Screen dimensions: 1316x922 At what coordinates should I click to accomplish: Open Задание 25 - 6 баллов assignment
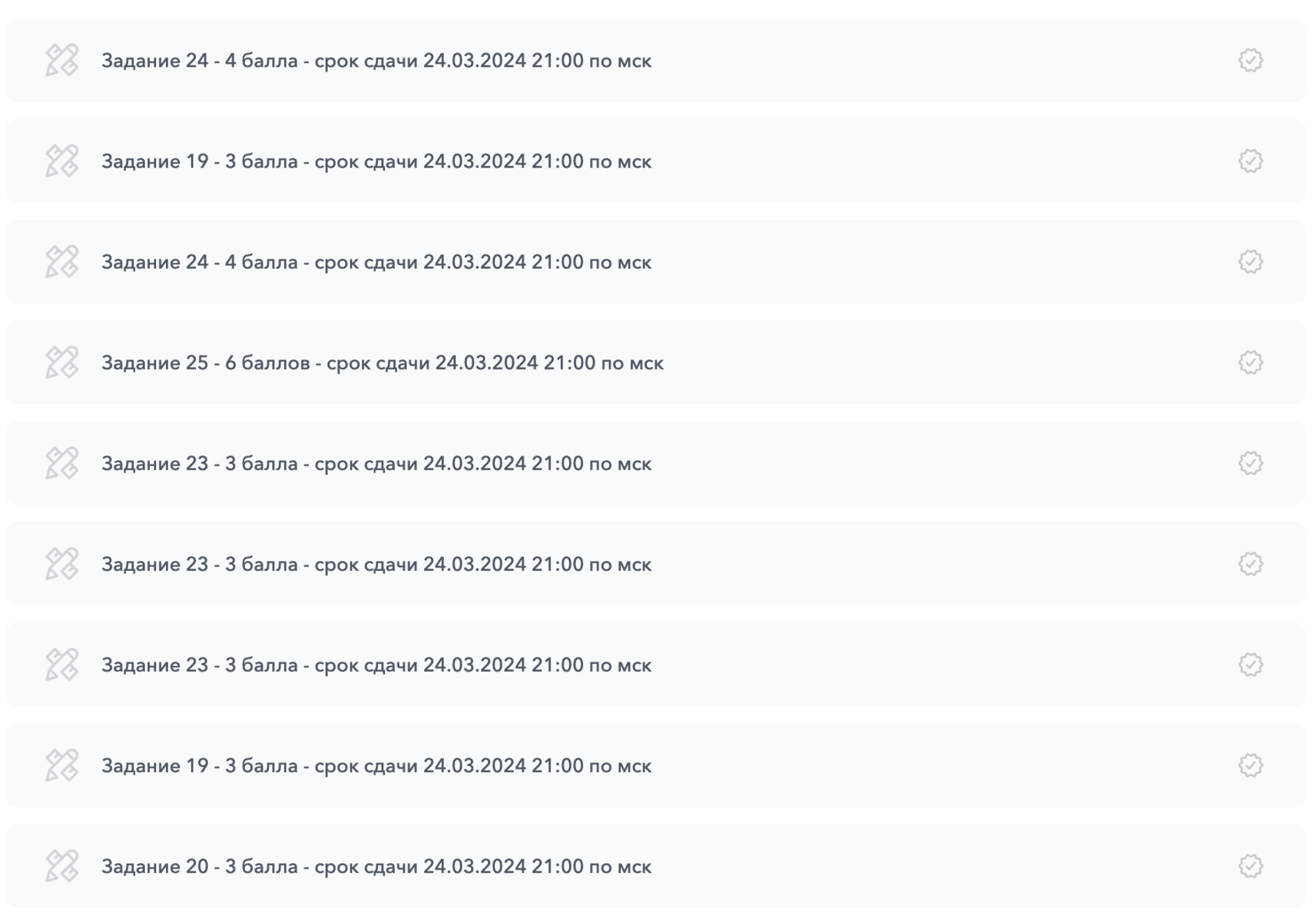pyautogui.click(x=382, y=363)
